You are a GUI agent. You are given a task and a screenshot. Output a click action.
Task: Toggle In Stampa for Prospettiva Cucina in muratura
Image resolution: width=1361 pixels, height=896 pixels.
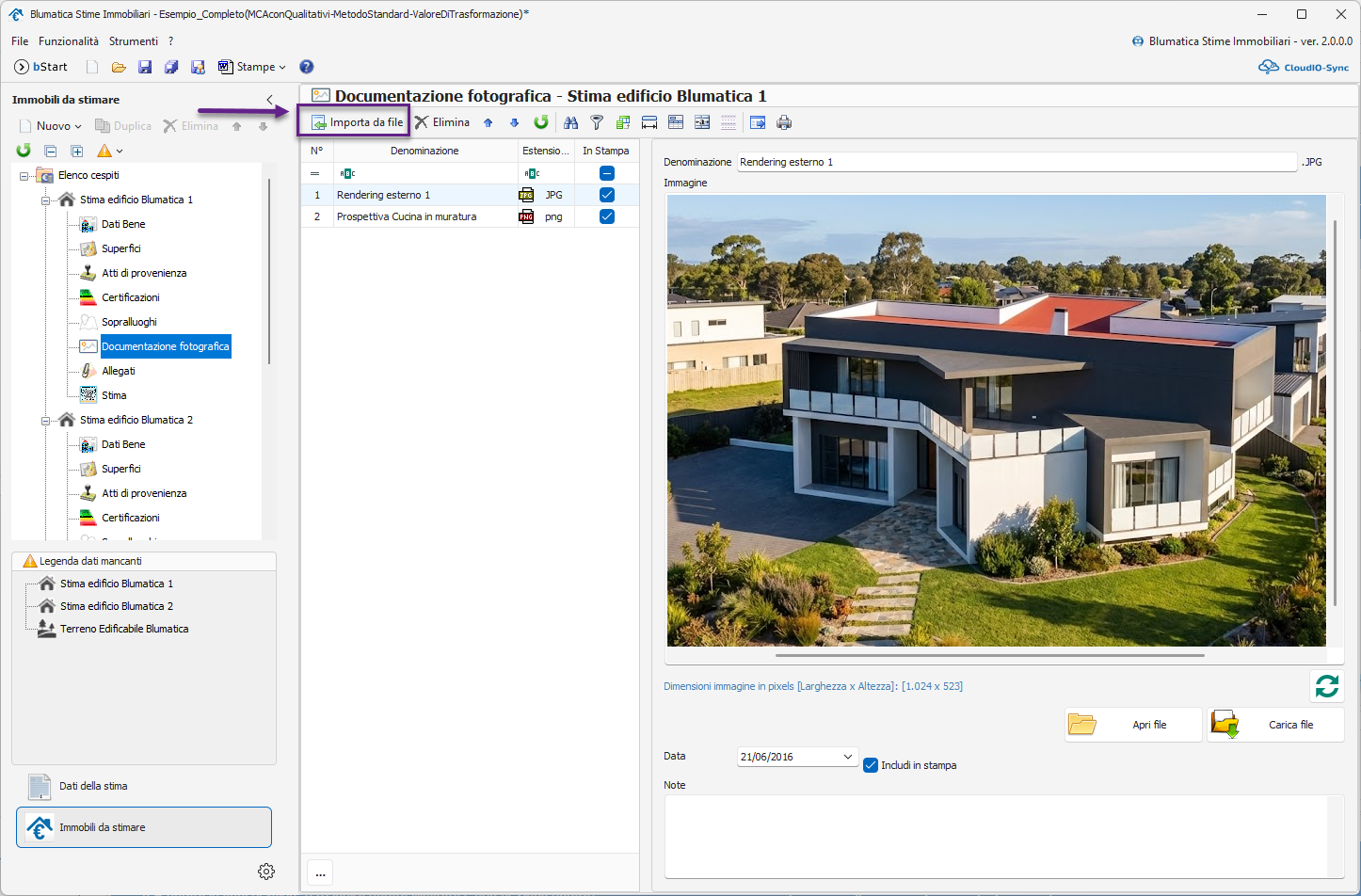point(607,216)
